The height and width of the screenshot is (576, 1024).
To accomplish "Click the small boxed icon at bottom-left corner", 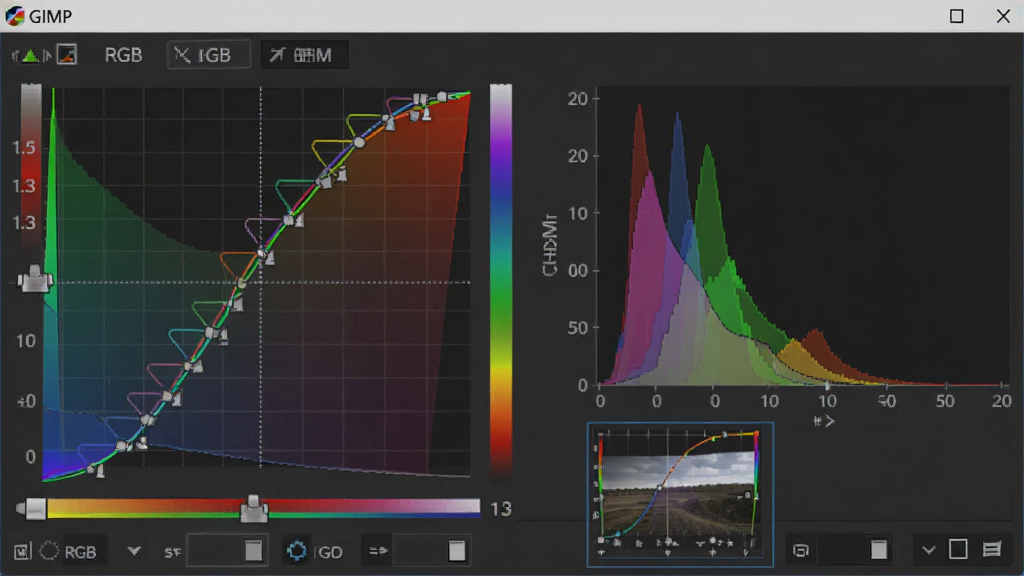I will (22, 552).
